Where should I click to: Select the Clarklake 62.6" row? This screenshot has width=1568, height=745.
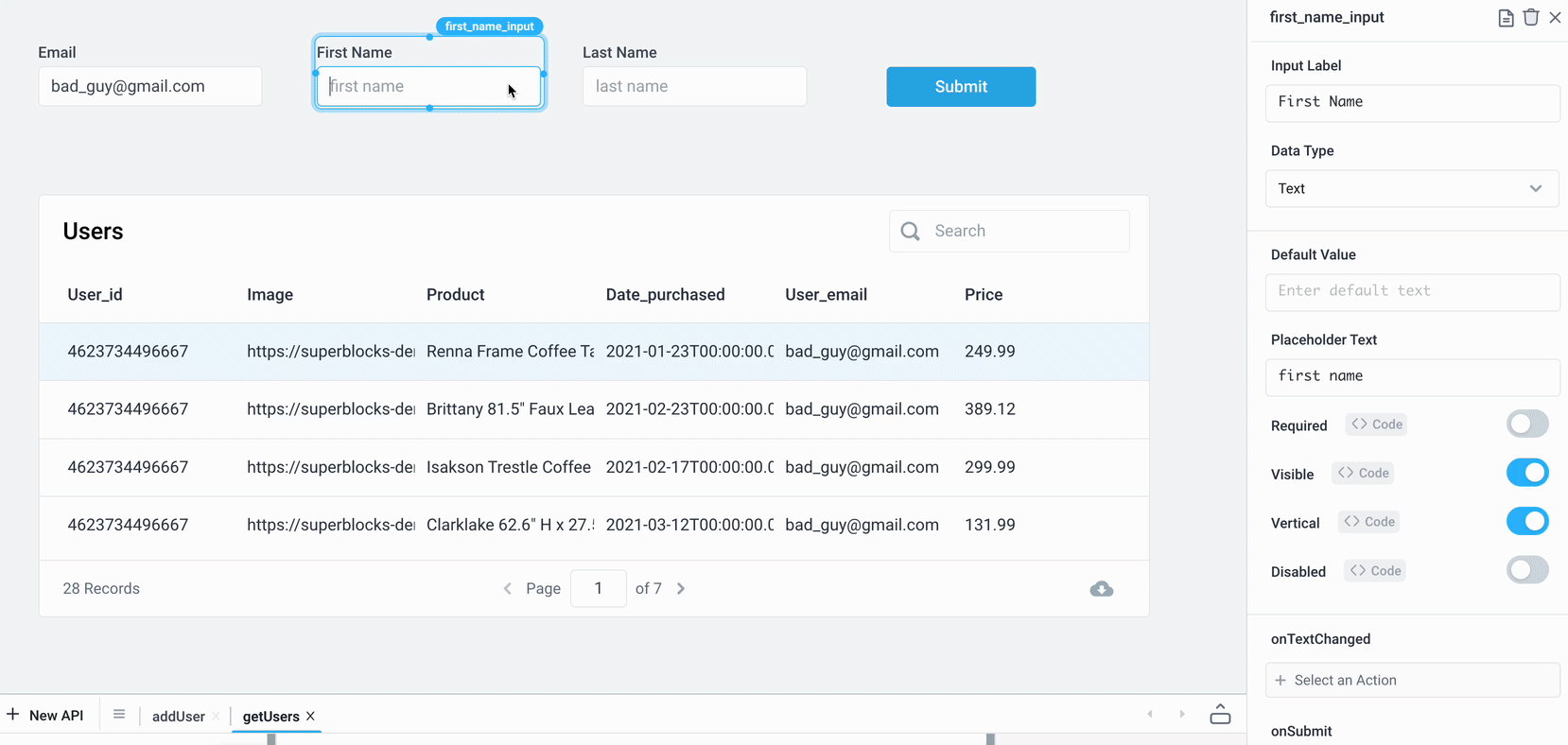594,525
